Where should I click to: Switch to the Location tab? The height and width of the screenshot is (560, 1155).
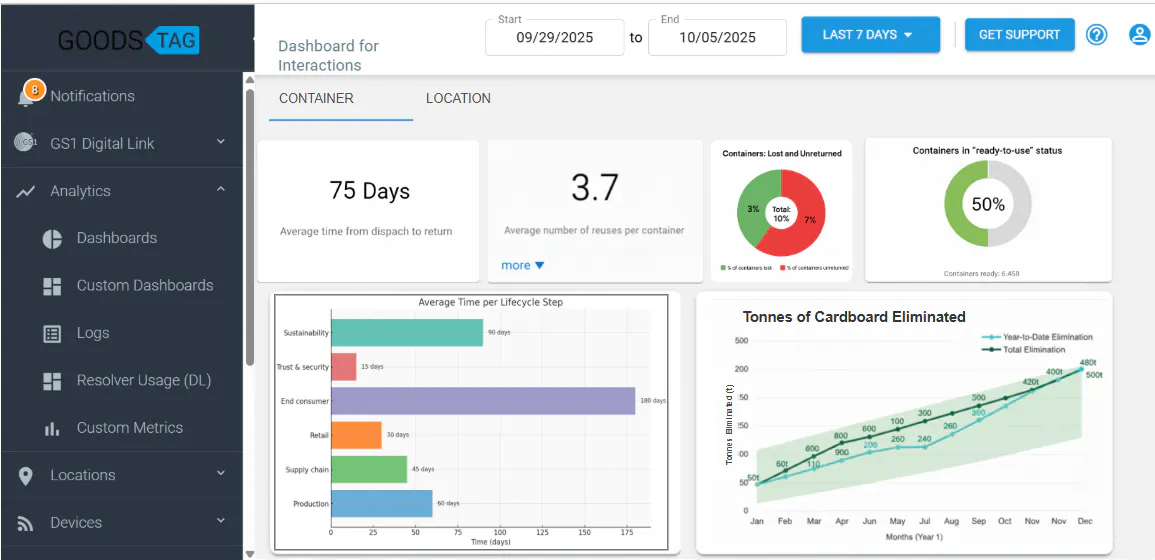click(458, 99)
